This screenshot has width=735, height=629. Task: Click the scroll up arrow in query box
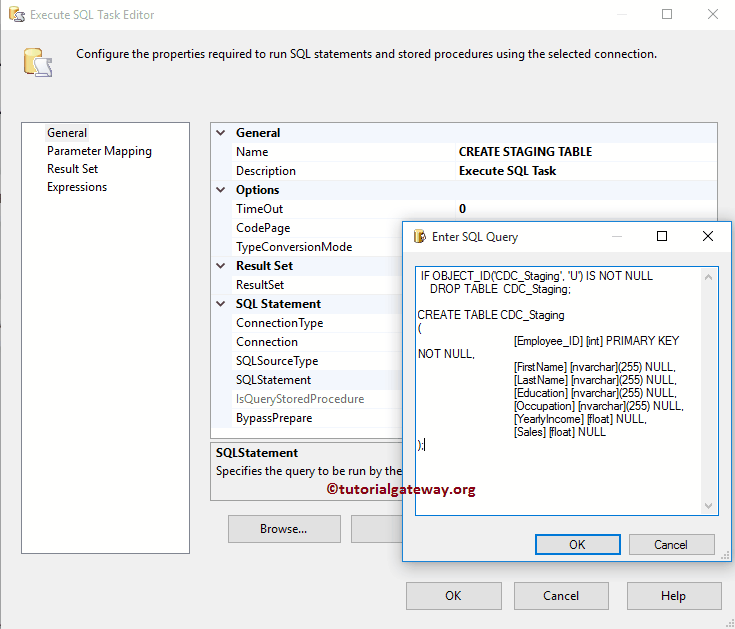[x=708, y=277]
